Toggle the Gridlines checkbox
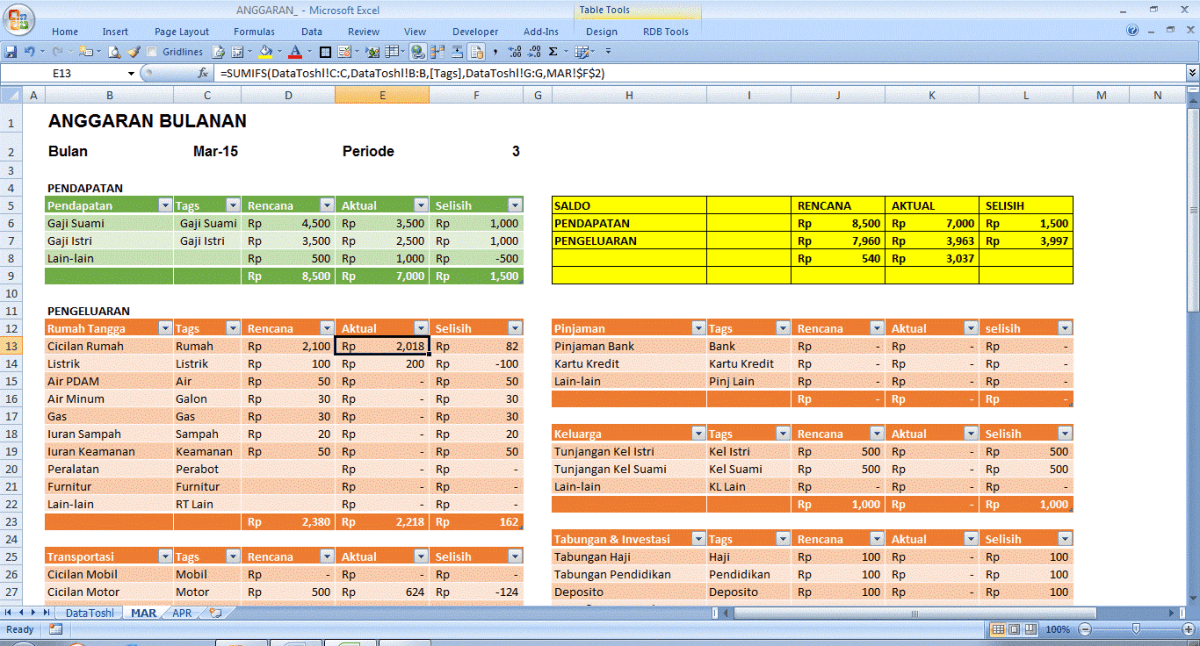The width and height of the screenshot is (1200, 646). coord(152,52)
